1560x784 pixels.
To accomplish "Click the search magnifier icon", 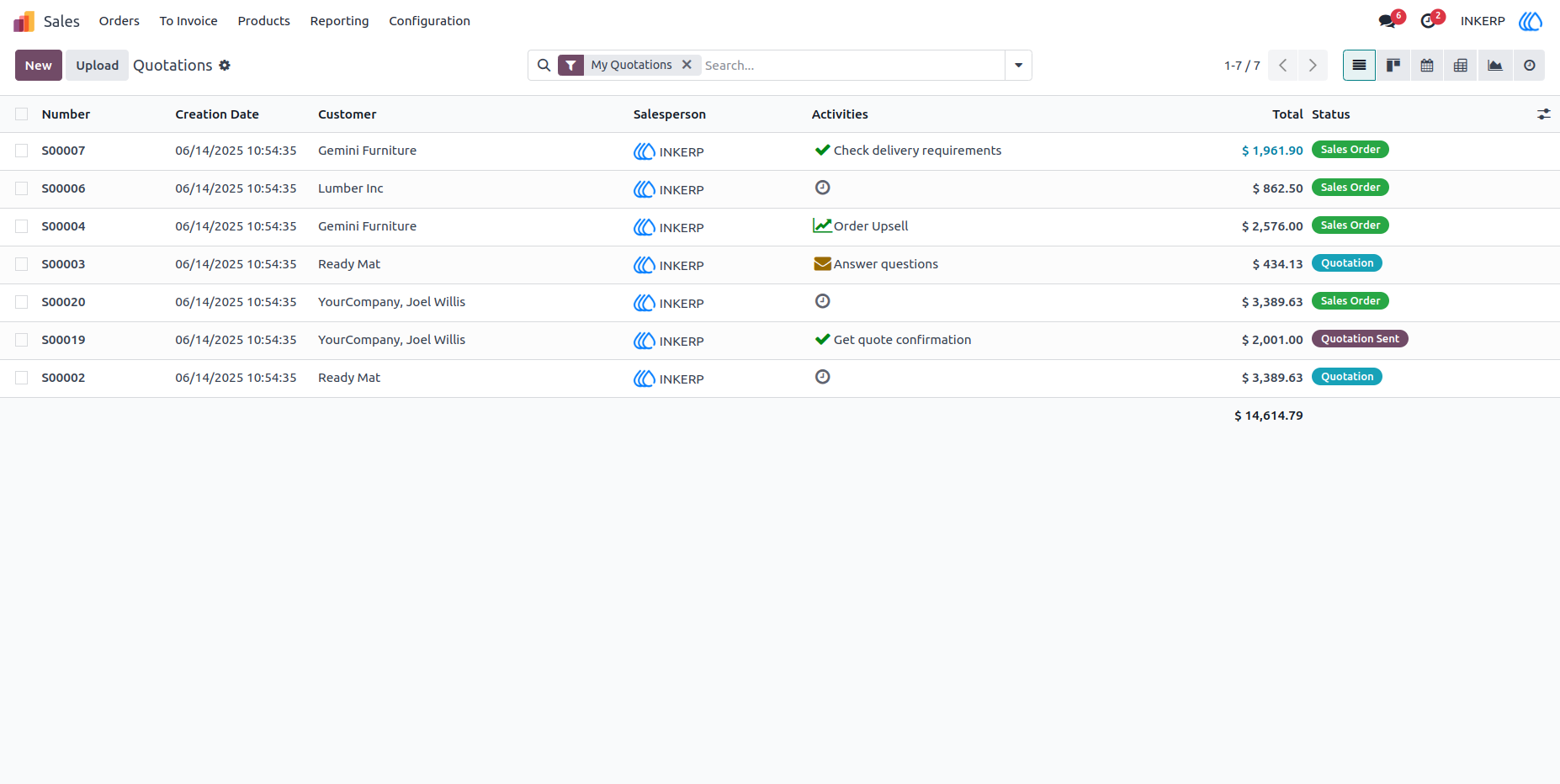I will point(544,65).
